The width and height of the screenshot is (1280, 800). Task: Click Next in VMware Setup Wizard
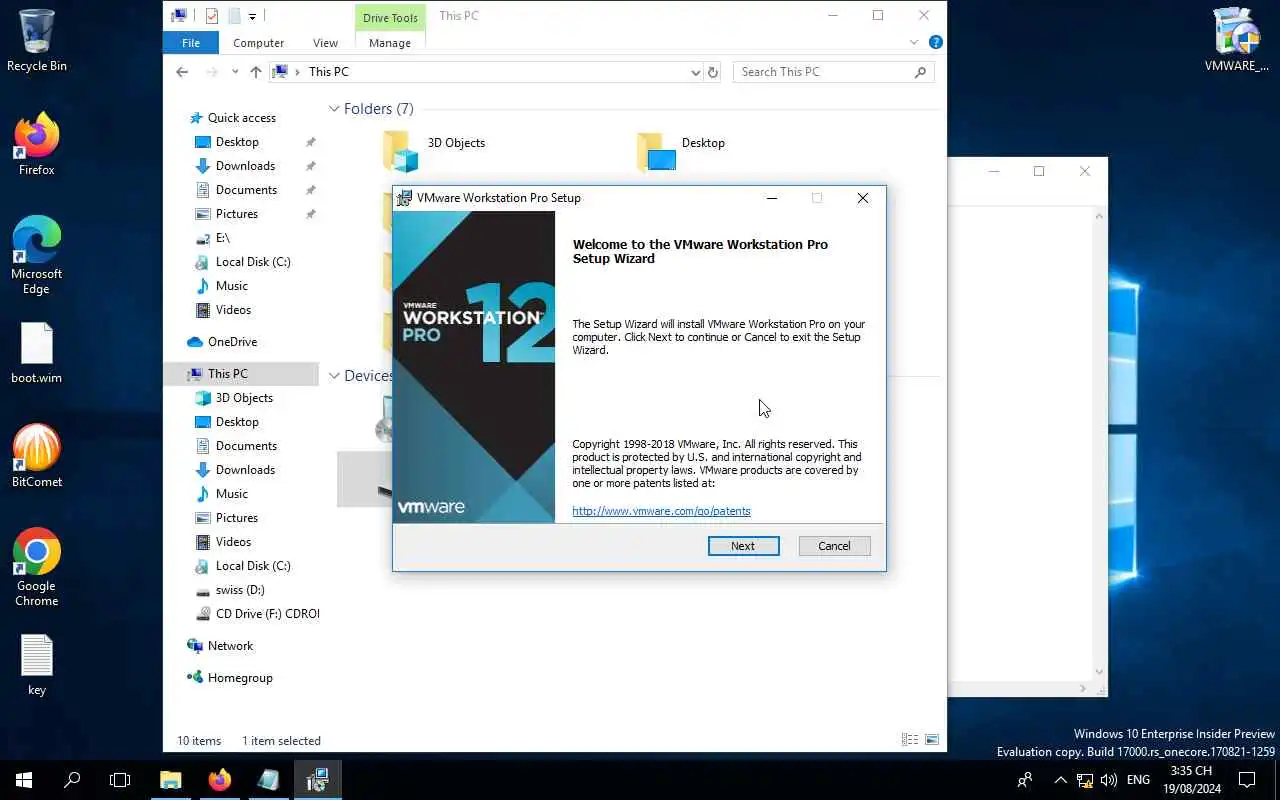tap(743, 546)
